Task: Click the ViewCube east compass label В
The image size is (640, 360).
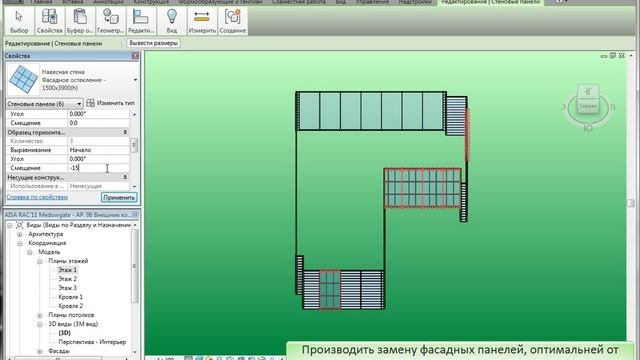Action: pos(612,107)
